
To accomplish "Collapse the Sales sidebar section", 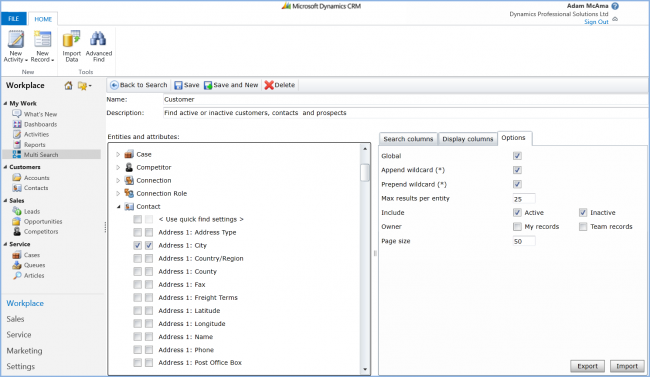I will (x=5, y=200).
